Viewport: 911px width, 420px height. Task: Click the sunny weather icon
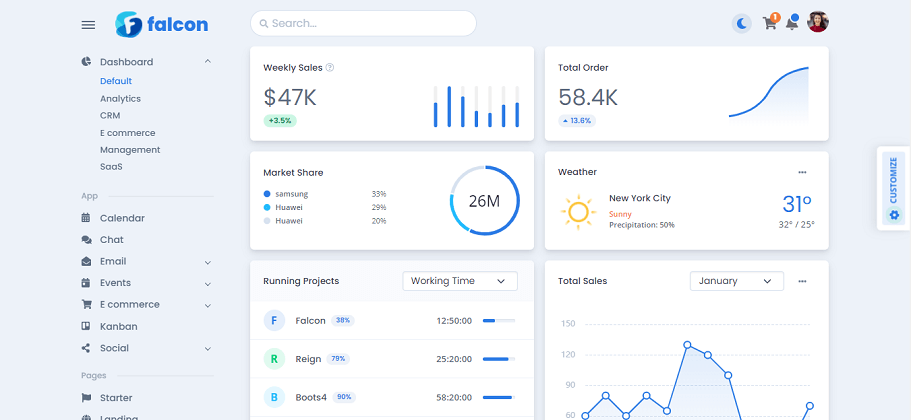click(578, 212)
